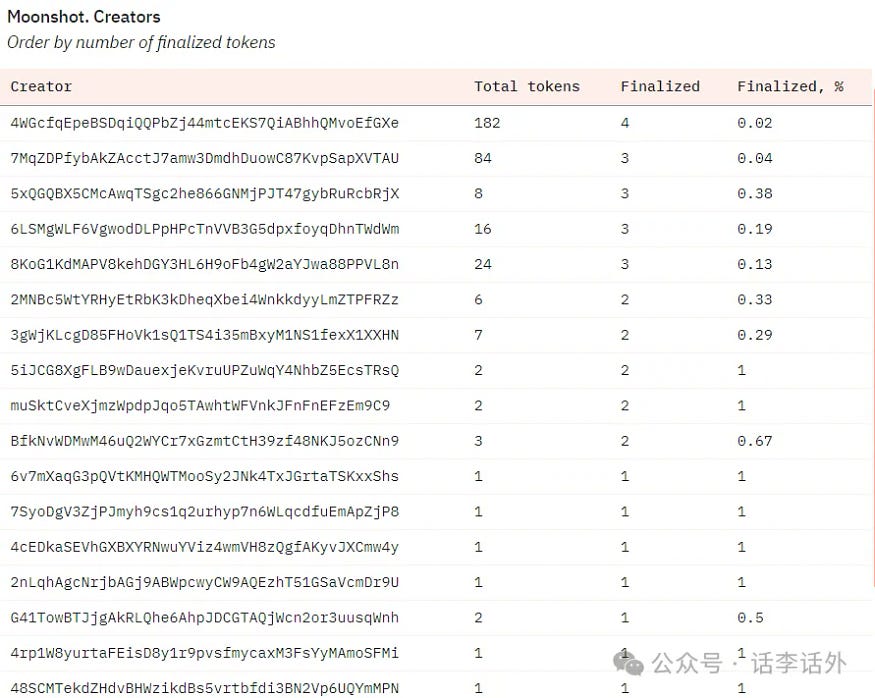Open creator address starting with 4WGcfqEpe
The height and width of the screenshot is (698, 875).
pos(204,123)
